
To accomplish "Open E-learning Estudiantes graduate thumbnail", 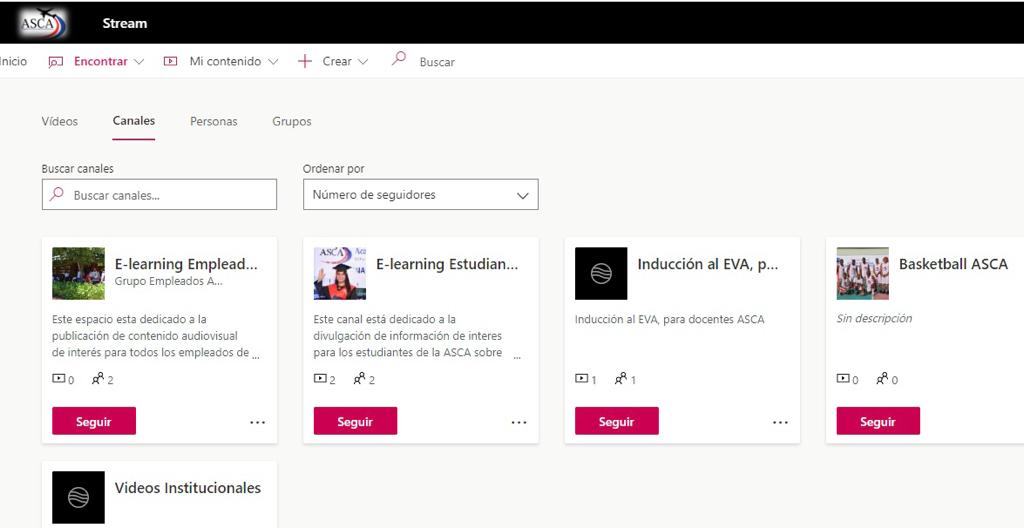I will pos(340,273).
